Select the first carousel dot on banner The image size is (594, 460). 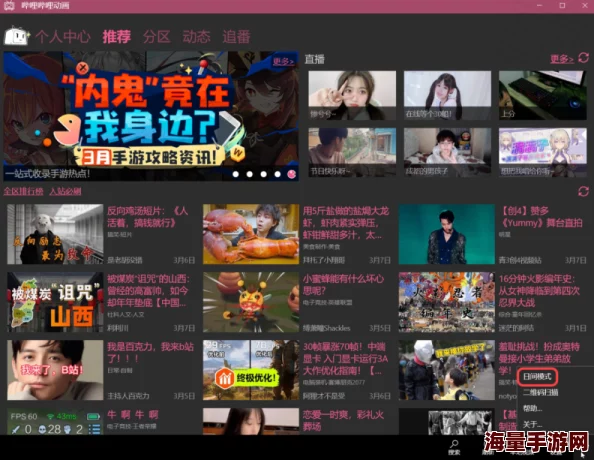coord(236,174)
